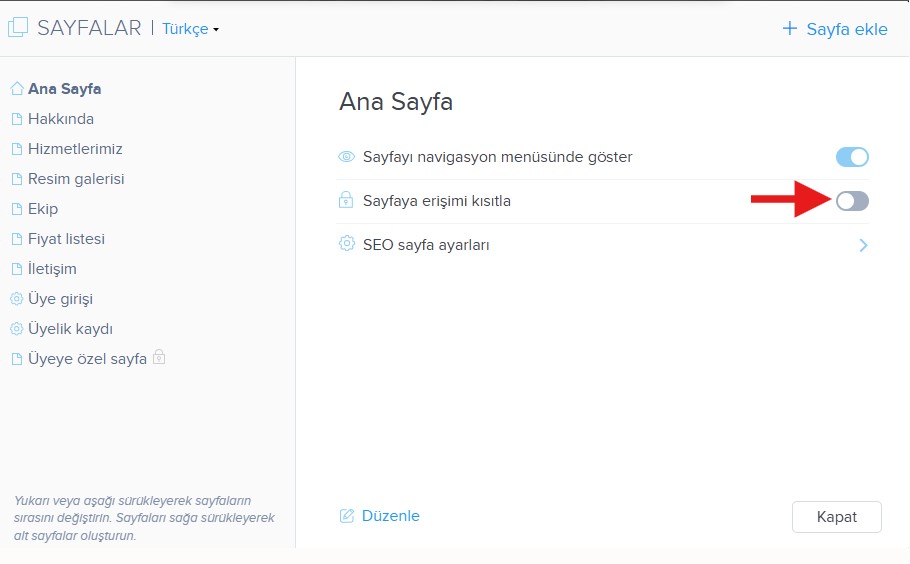910x564 pixels.
Task: Click the Düzenle link
Action: point(391,516)
